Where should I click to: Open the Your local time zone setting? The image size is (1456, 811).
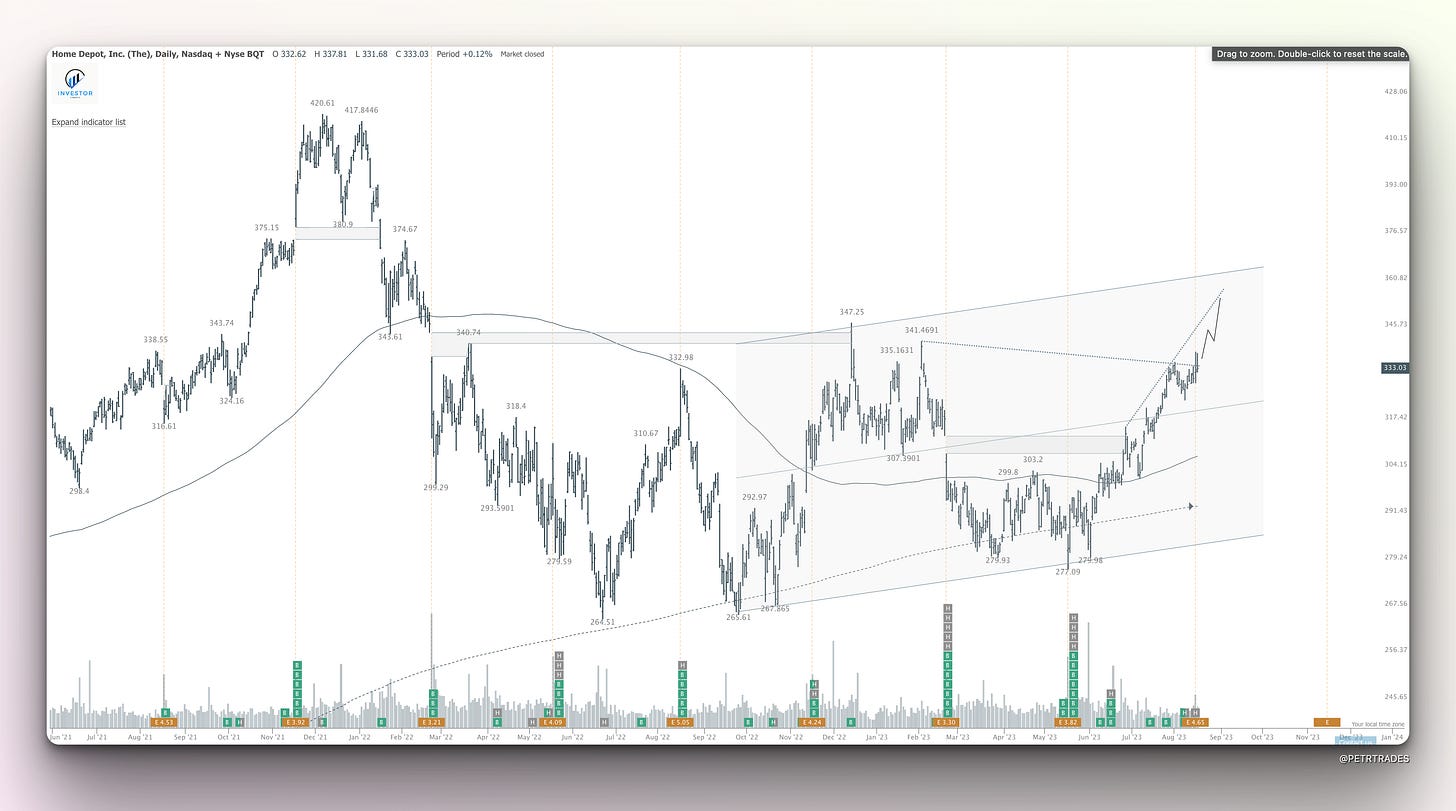[x=1378, y=724]
